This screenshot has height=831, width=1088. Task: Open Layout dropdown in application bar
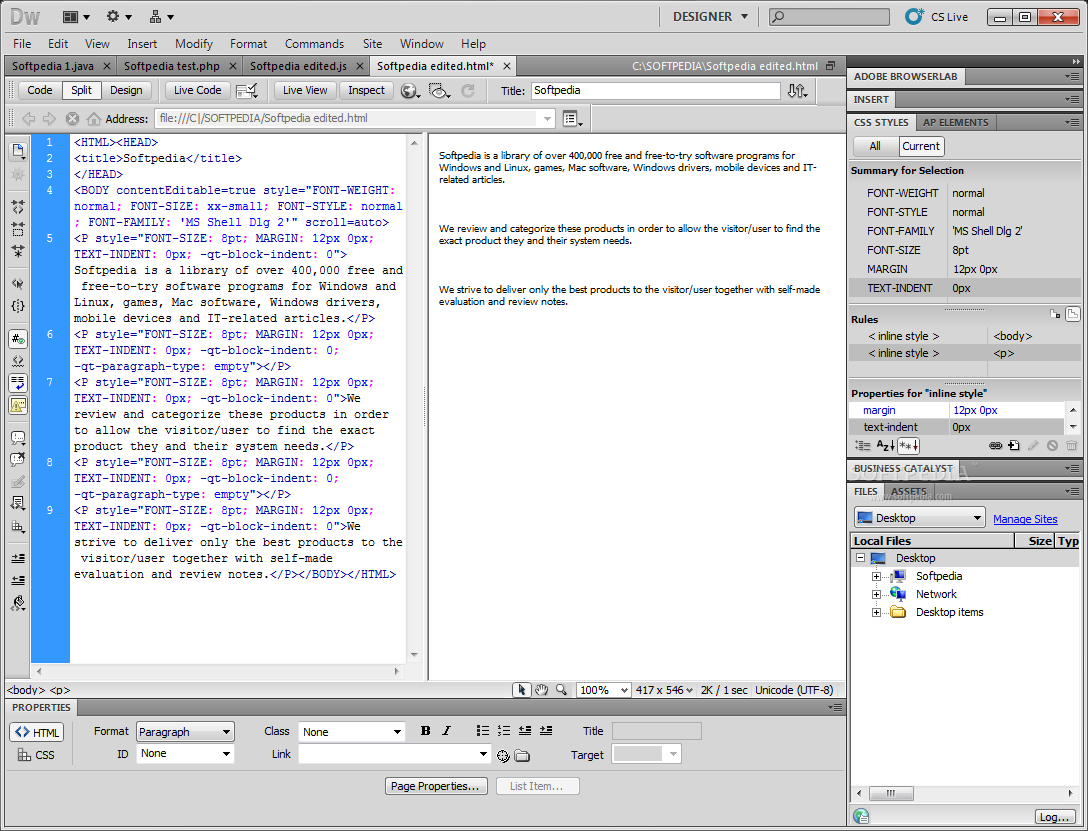tap(76, 17)
